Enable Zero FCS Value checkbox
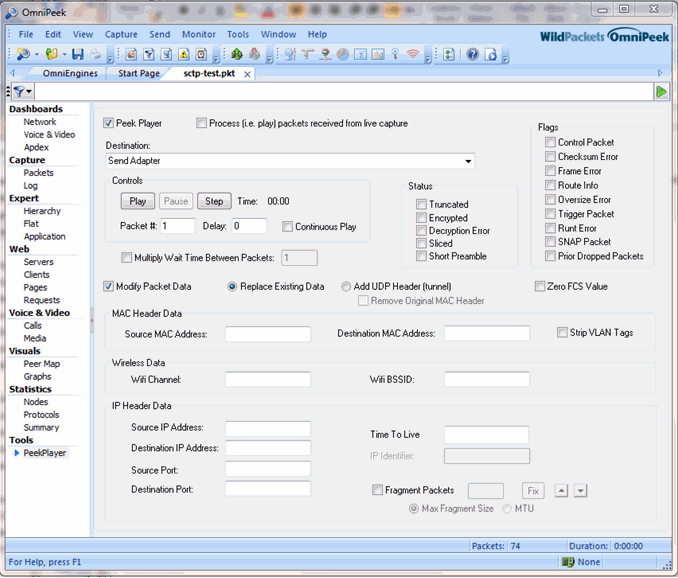Image resolution: width=678 pixels, height=578 pixels. tap(540, 286)
